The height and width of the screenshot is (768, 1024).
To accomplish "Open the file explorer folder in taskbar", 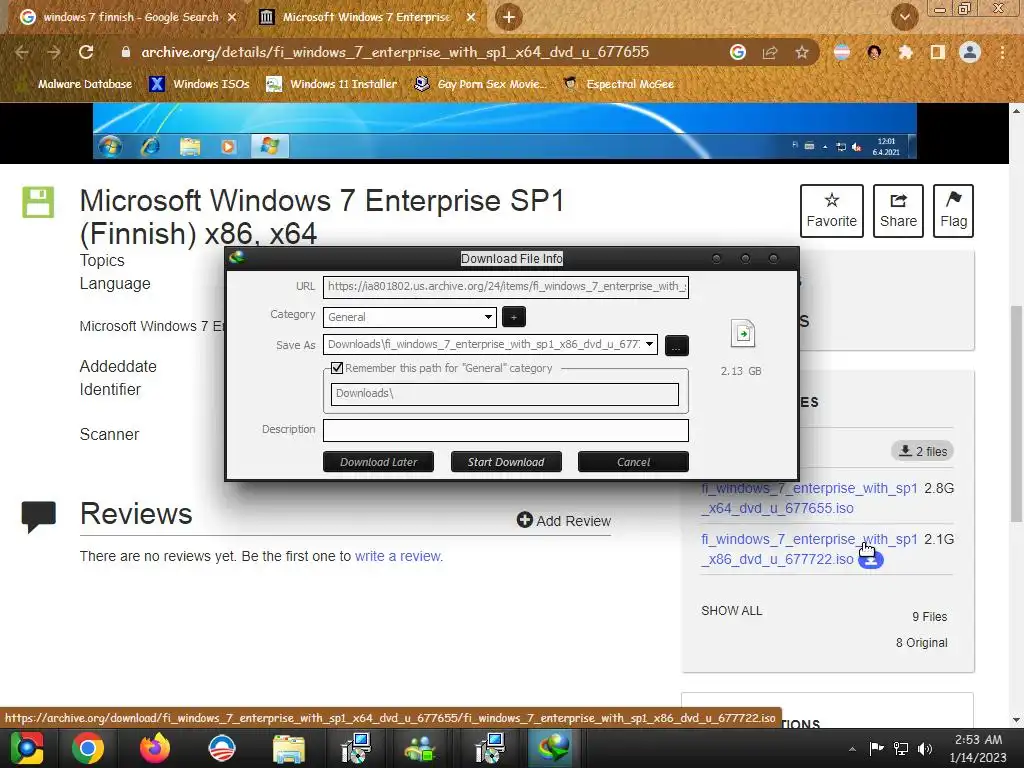I will [x=289, y=748].
